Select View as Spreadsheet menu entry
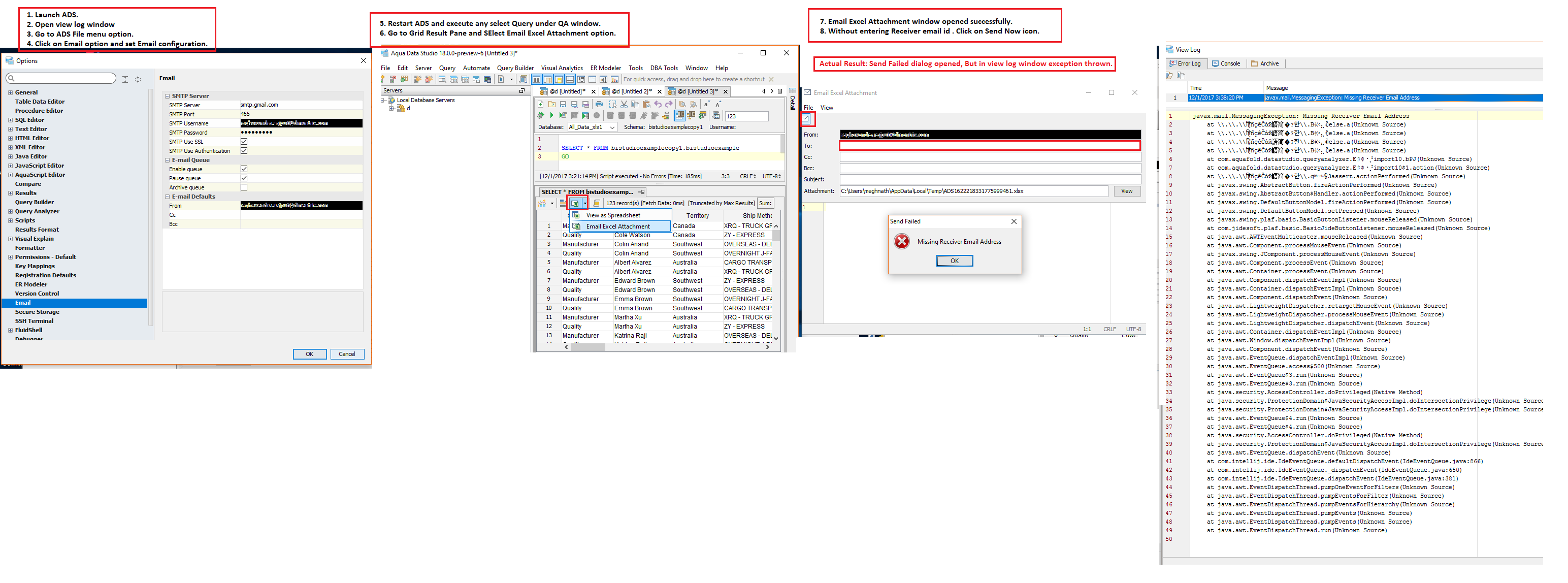This screenshot has width=1568, height=583. (x=621, y=215)
